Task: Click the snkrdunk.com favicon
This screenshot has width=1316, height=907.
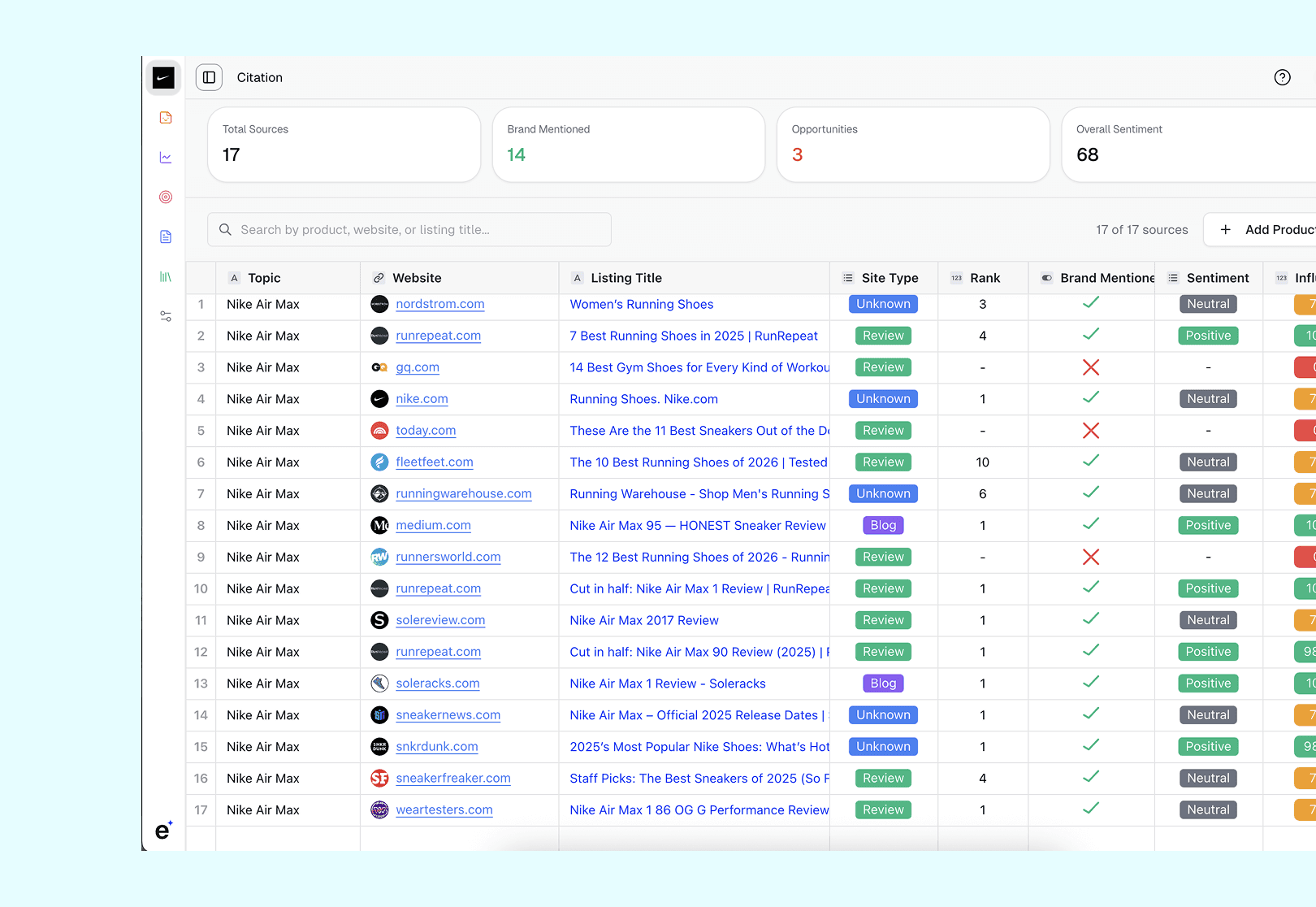Action: pos(379,747)
